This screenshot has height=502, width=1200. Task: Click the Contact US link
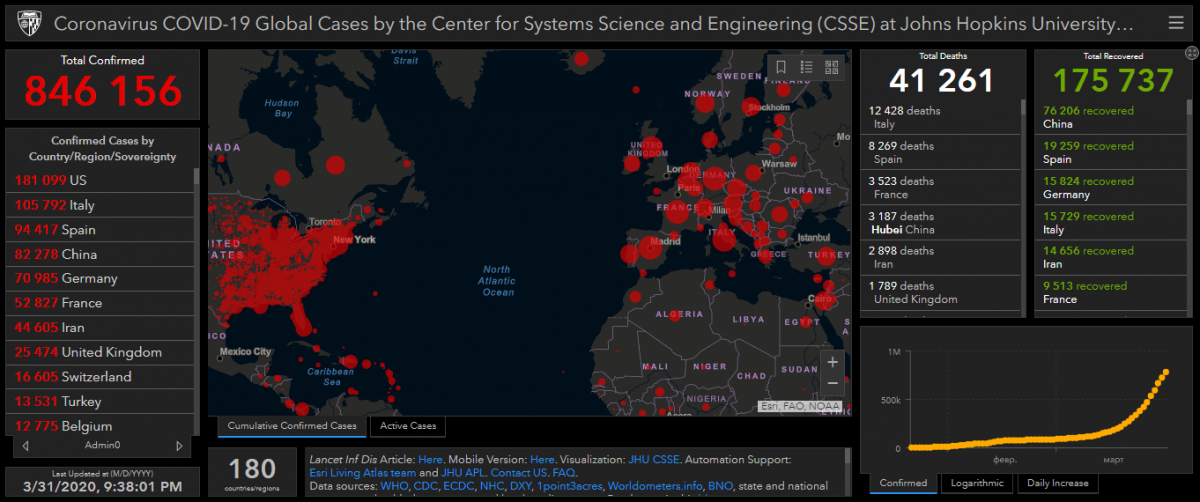518,472
